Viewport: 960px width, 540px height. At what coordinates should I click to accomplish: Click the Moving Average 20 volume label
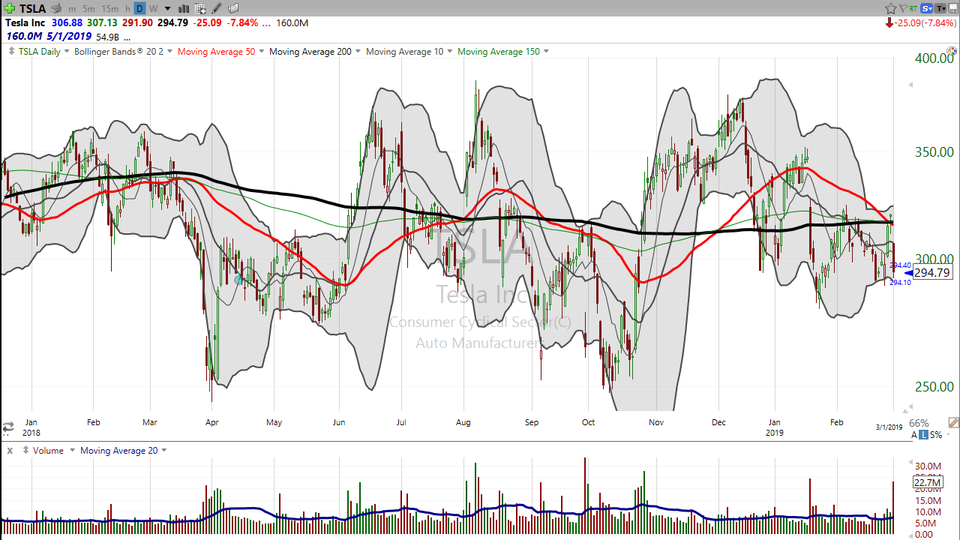(119, 451)
